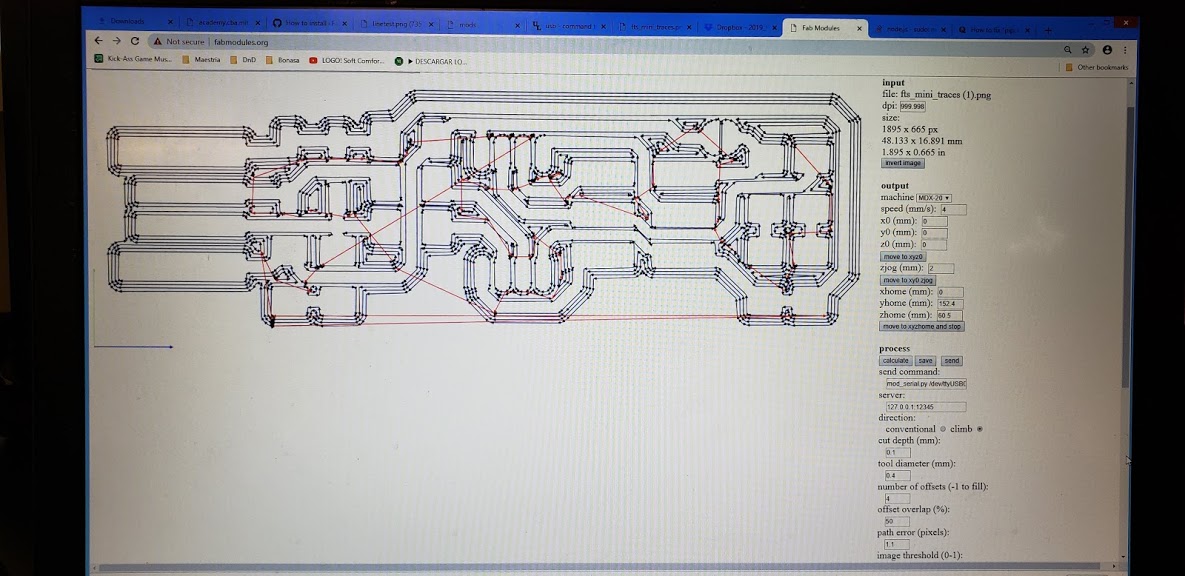Image resolution: width=1185 pixels, height=576 pixels.
Task: Click the yhome (mm) input field
Action: (x=949, y=303)
